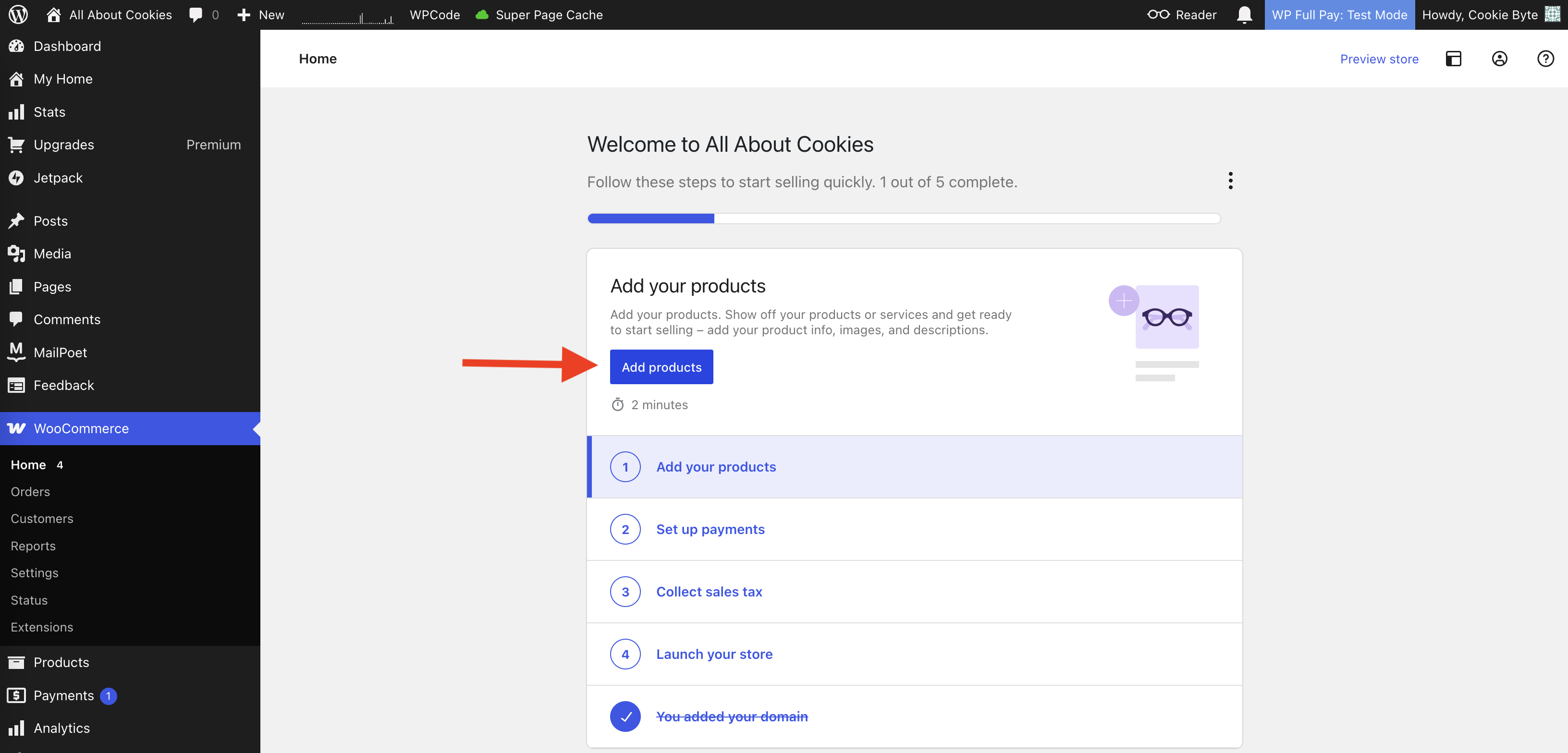Expand the 'Set up payments' step

[x=710, y=529]
